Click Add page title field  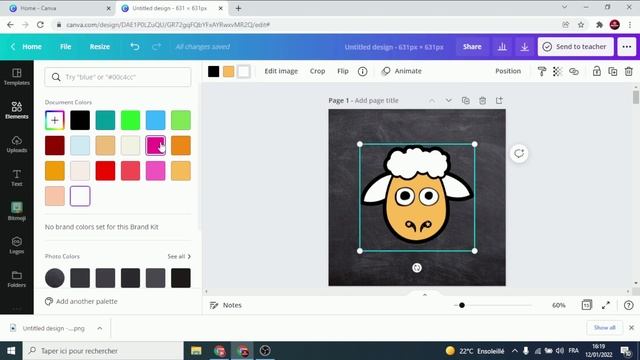point(376,100)
